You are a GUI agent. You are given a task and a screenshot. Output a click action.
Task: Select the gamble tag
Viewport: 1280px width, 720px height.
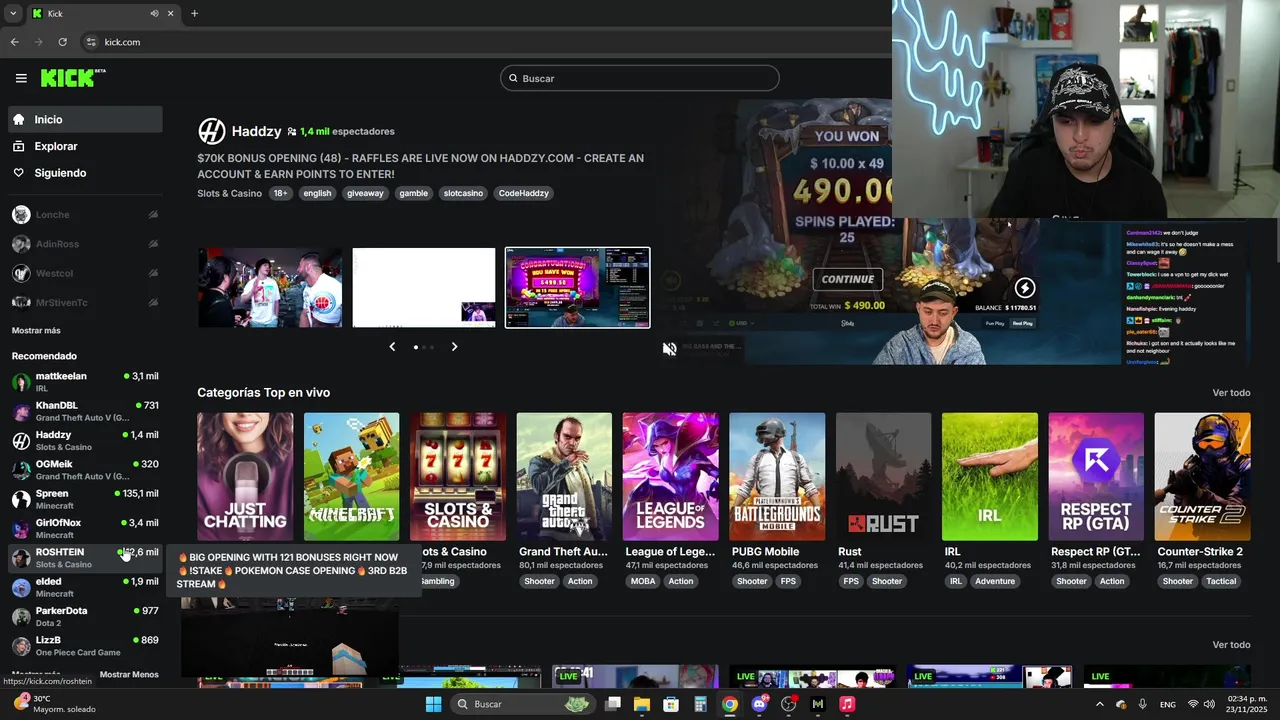(x=413, y=193)
